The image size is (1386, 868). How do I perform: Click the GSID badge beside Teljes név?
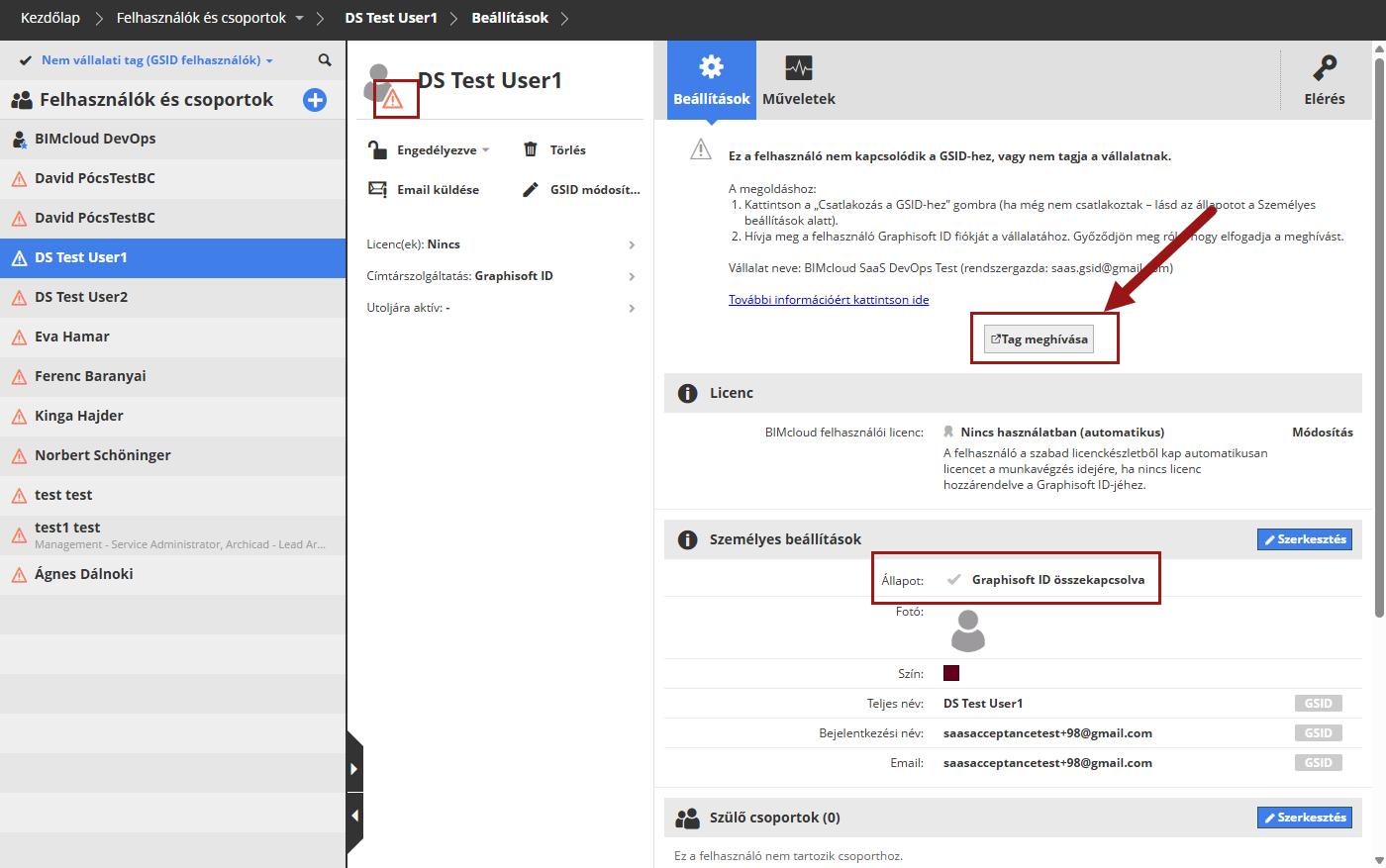pyautogui.click(x=1318, y=704)
